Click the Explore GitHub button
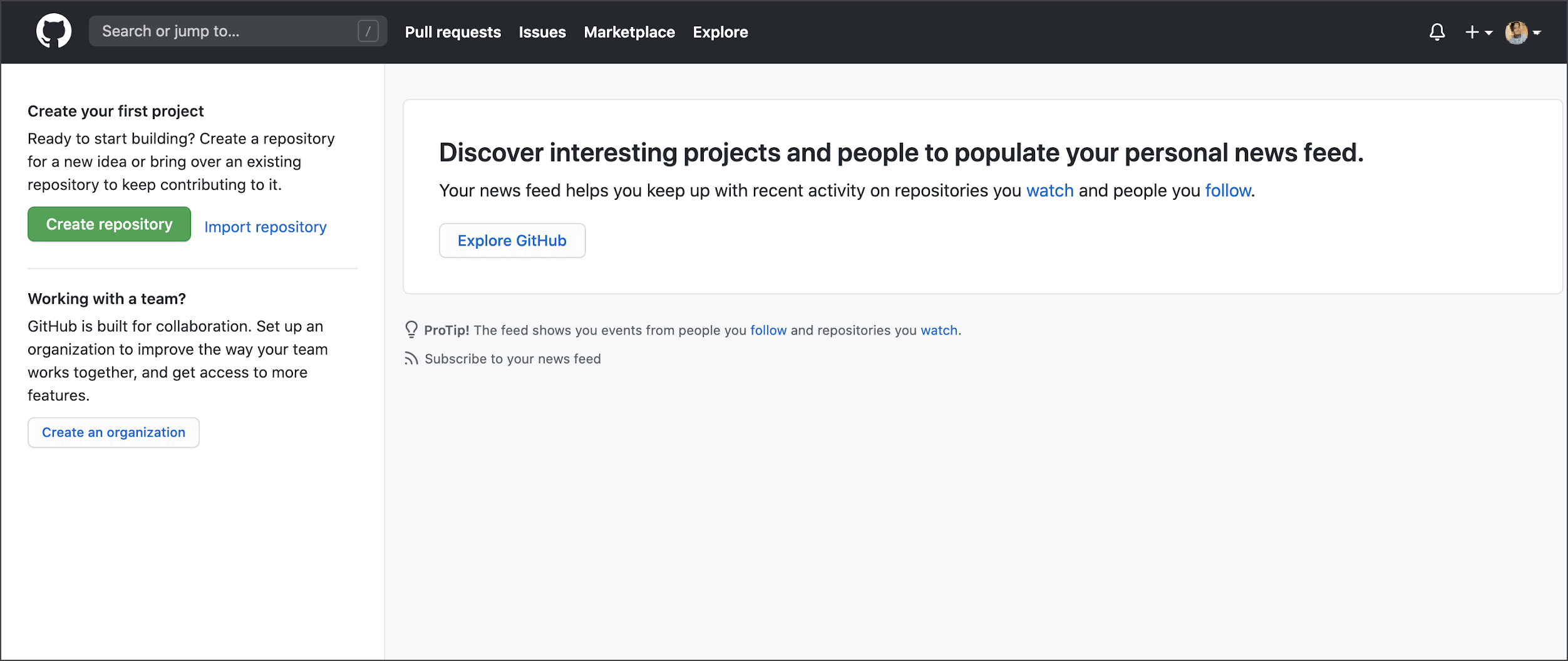The width and height of the screenshot is (1568, 661). (512, 241)
